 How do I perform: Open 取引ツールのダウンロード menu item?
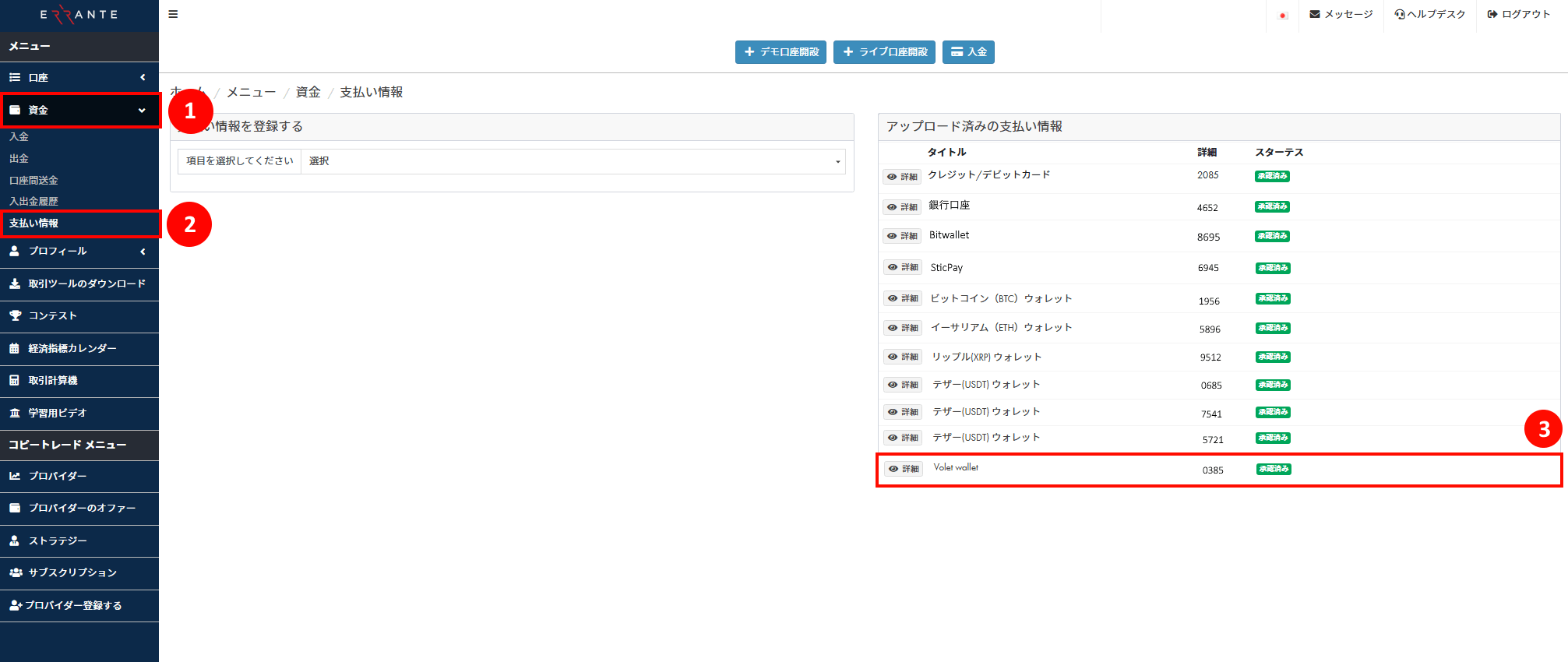[x=79, y=283]
